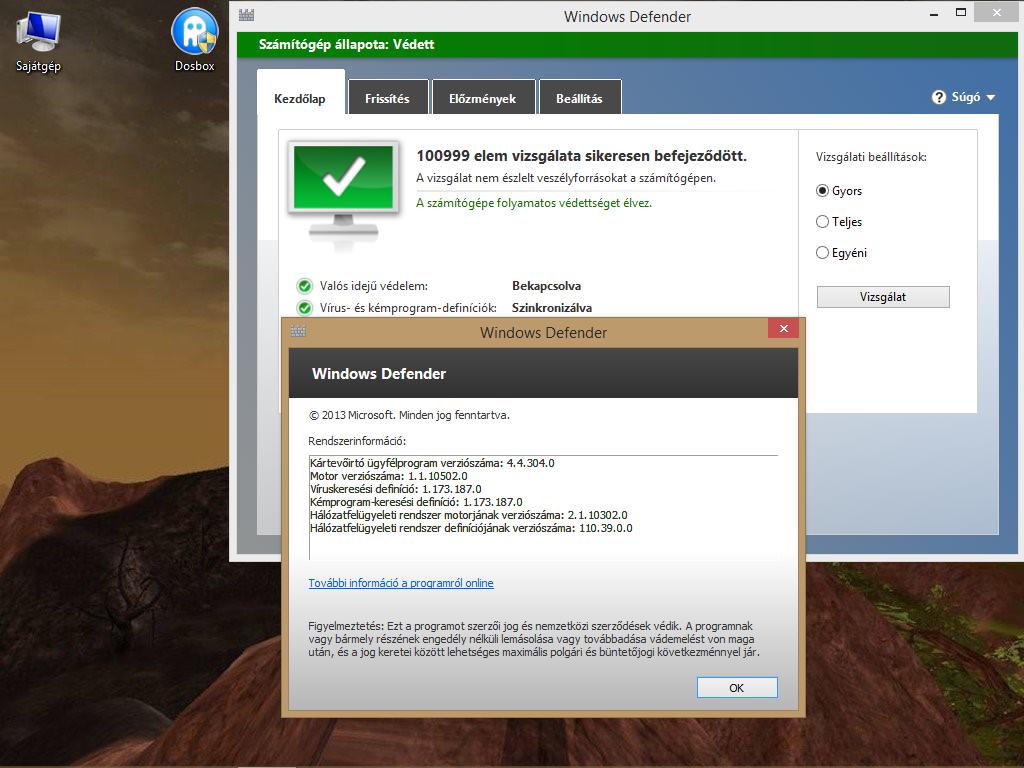
Task: Click the Valós idejű védelem green check icon
Action: pyautogui.click(x=304, y=286)
